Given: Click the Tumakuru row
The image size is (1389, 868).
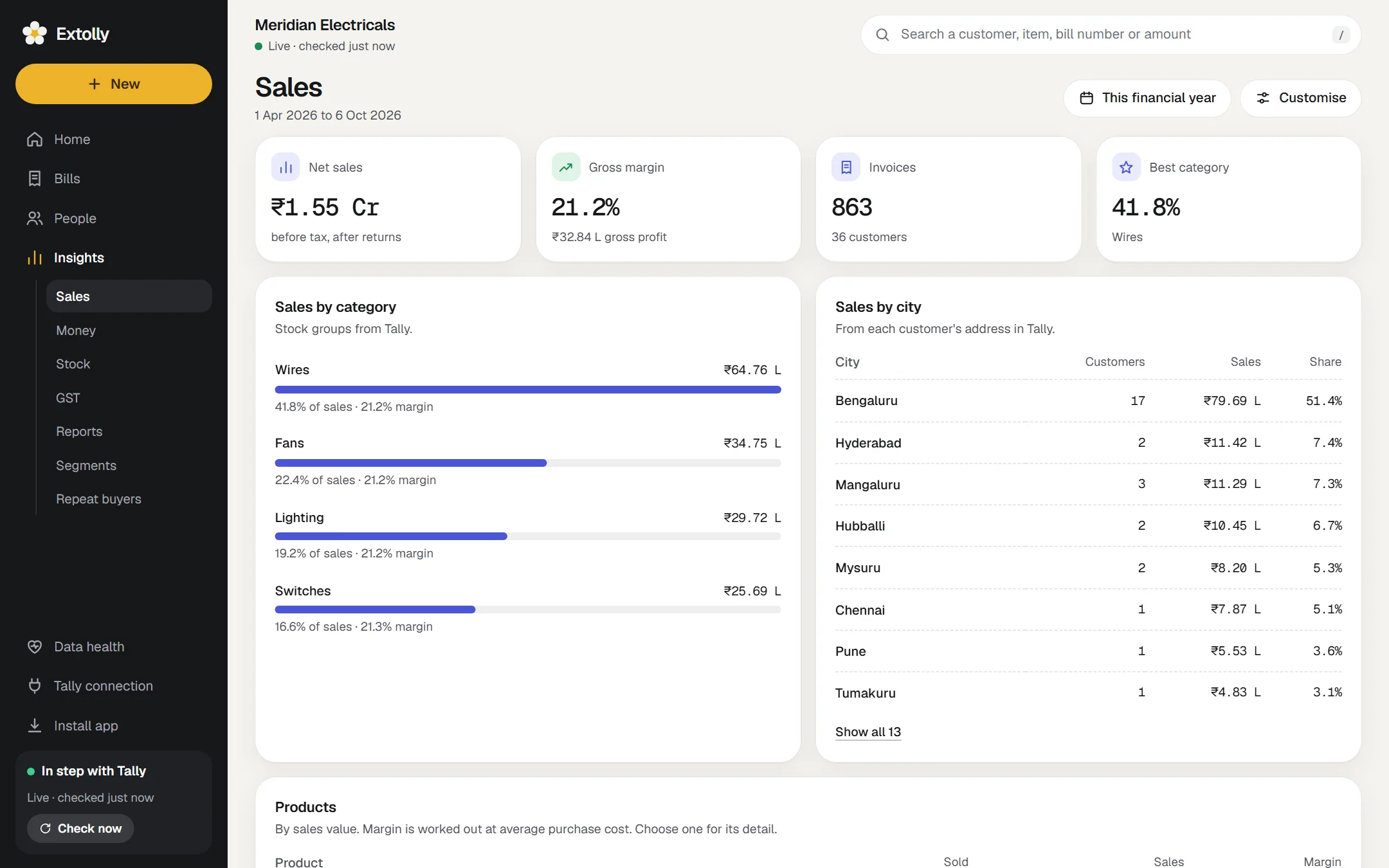Looking at the screenshot, I should [x=1088, y=692].
